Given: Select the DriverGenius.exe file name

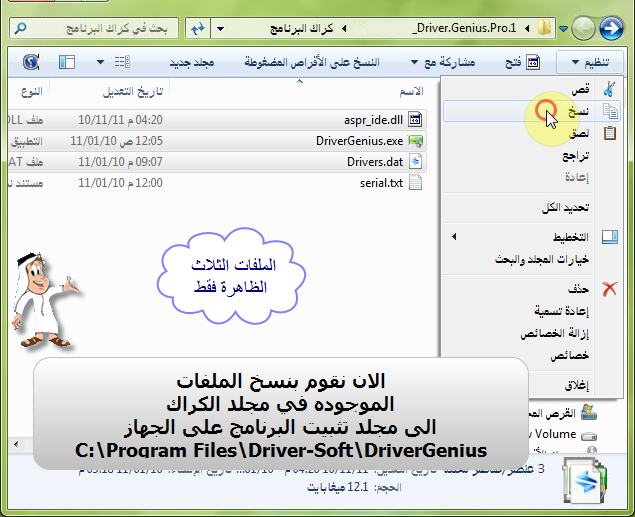Looking at the screenshot, I should click(360, 141).
